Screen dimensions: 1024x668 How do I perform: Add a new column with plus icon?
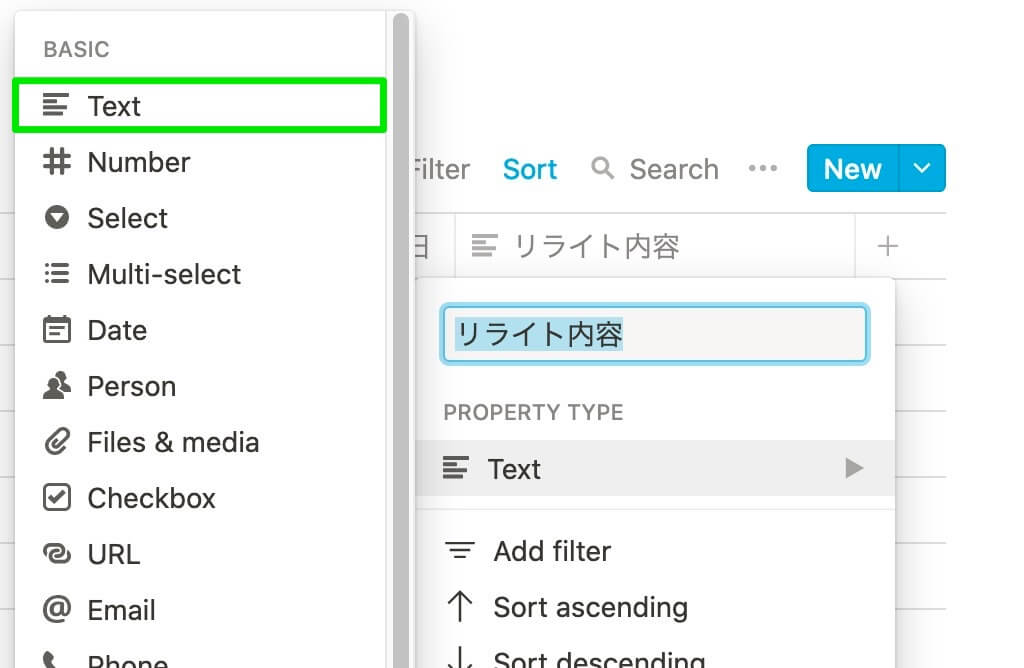(x=888, y=246)
